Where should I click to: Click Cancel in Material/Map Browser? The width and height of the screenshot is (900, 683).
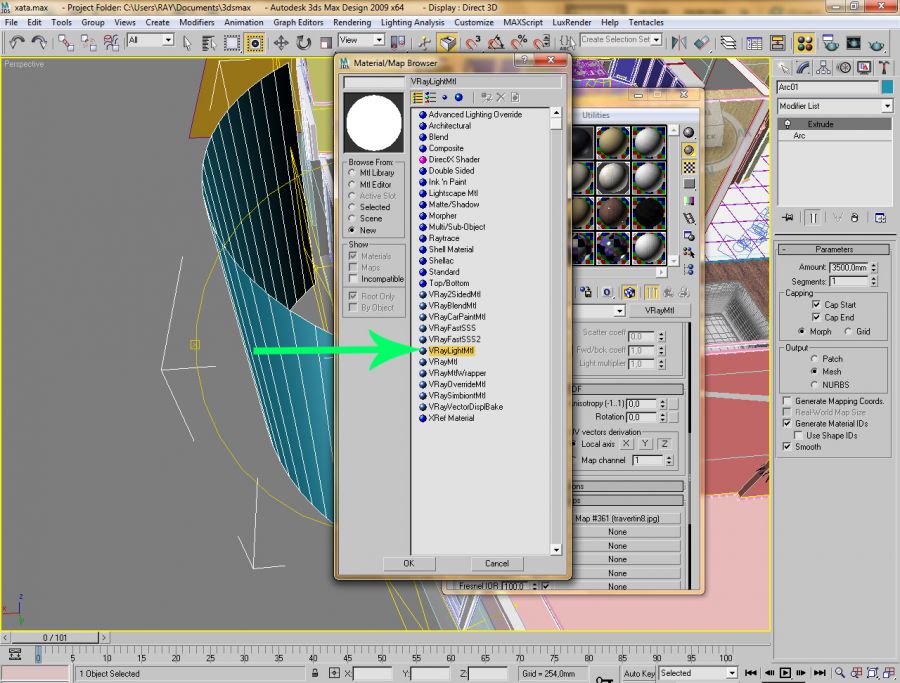[496, 564]
